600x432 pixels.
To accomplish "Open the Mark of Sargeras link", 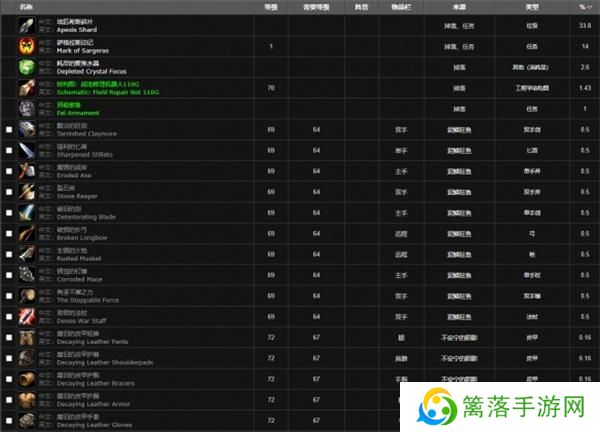I will [83, 51].
